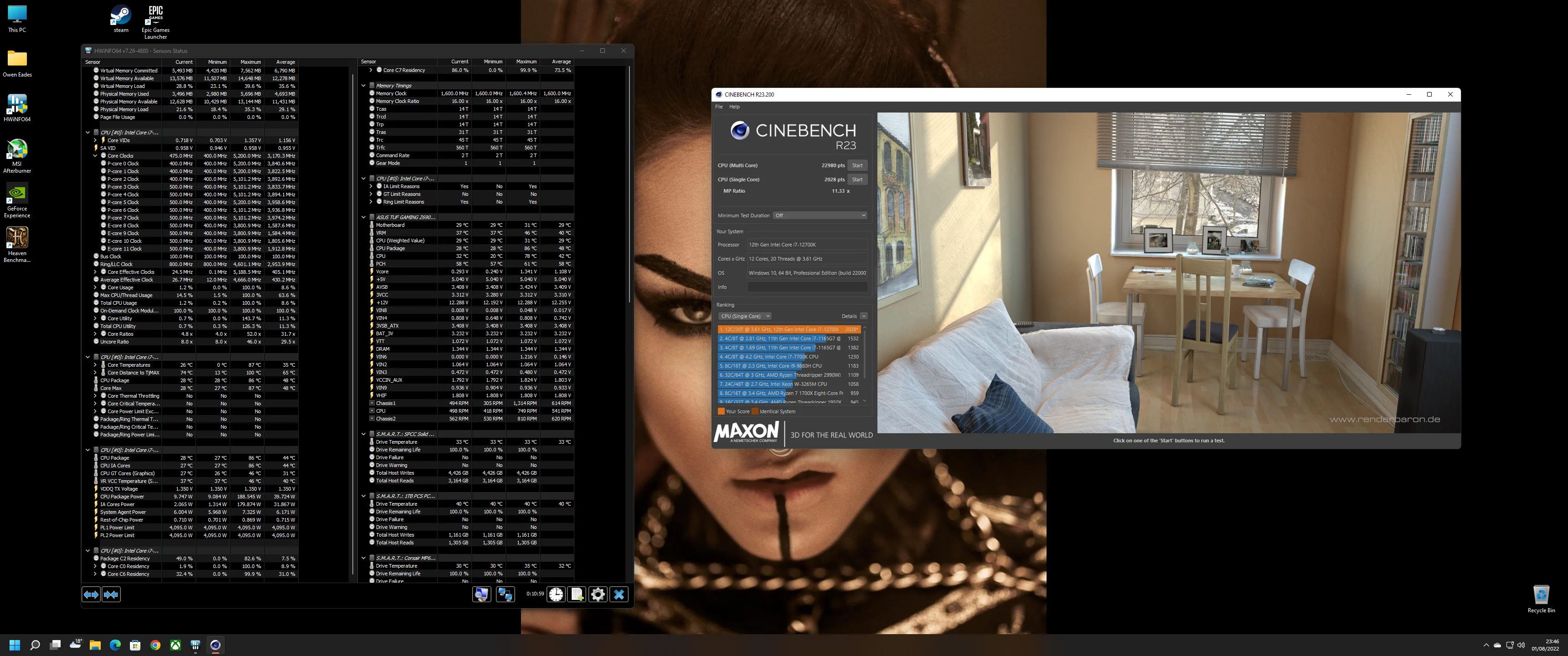This screenshot has width=1568, height=656.
Task: Open Xbox app from taskbar
Action: coord(175,645)
